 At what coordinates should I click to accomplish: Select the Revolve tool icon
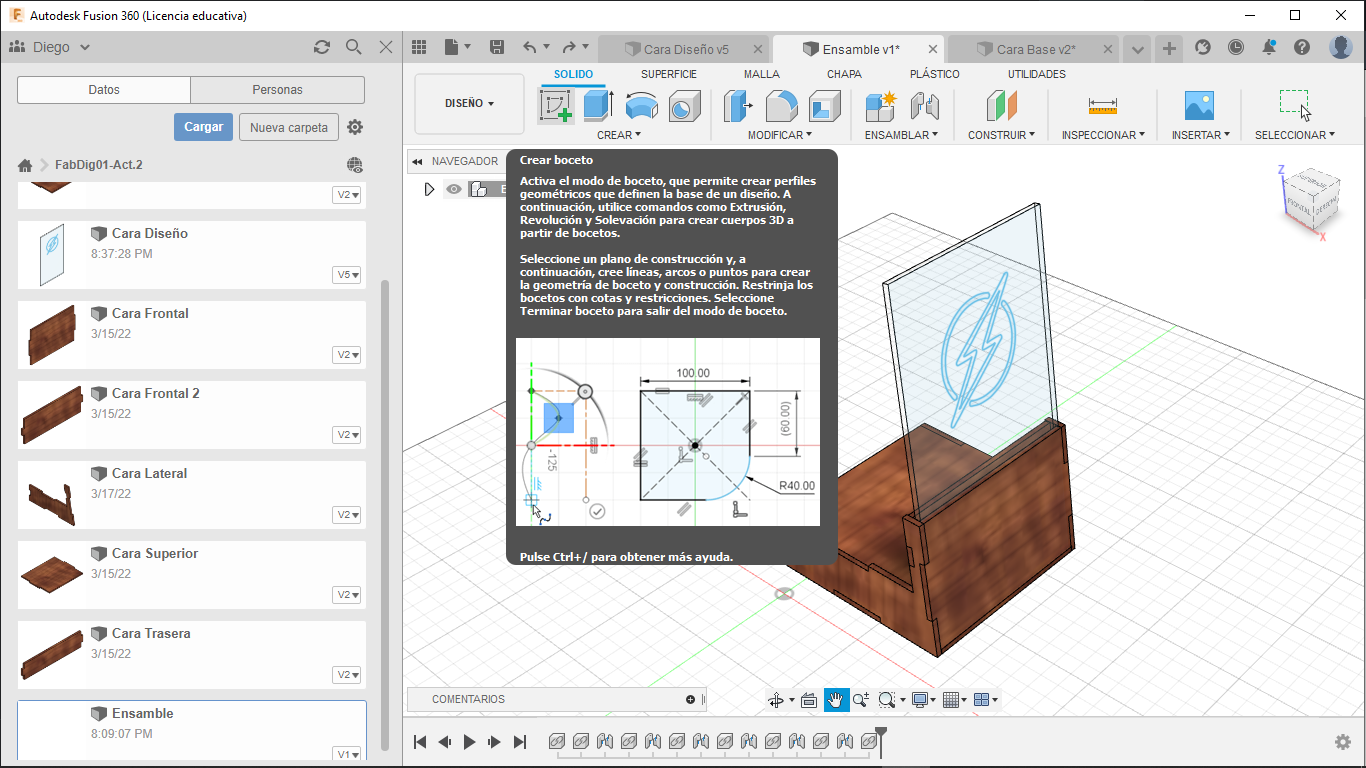641,105
